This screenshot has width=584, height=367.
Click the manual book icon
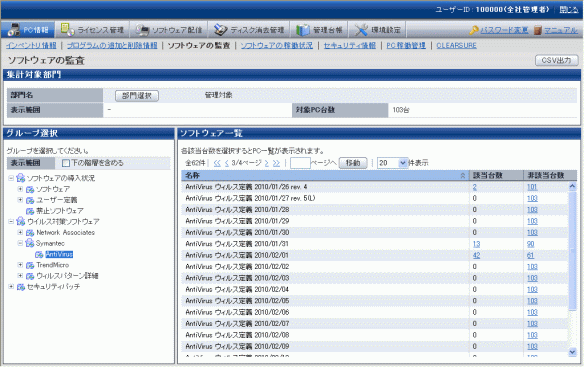tap(537, 30)
